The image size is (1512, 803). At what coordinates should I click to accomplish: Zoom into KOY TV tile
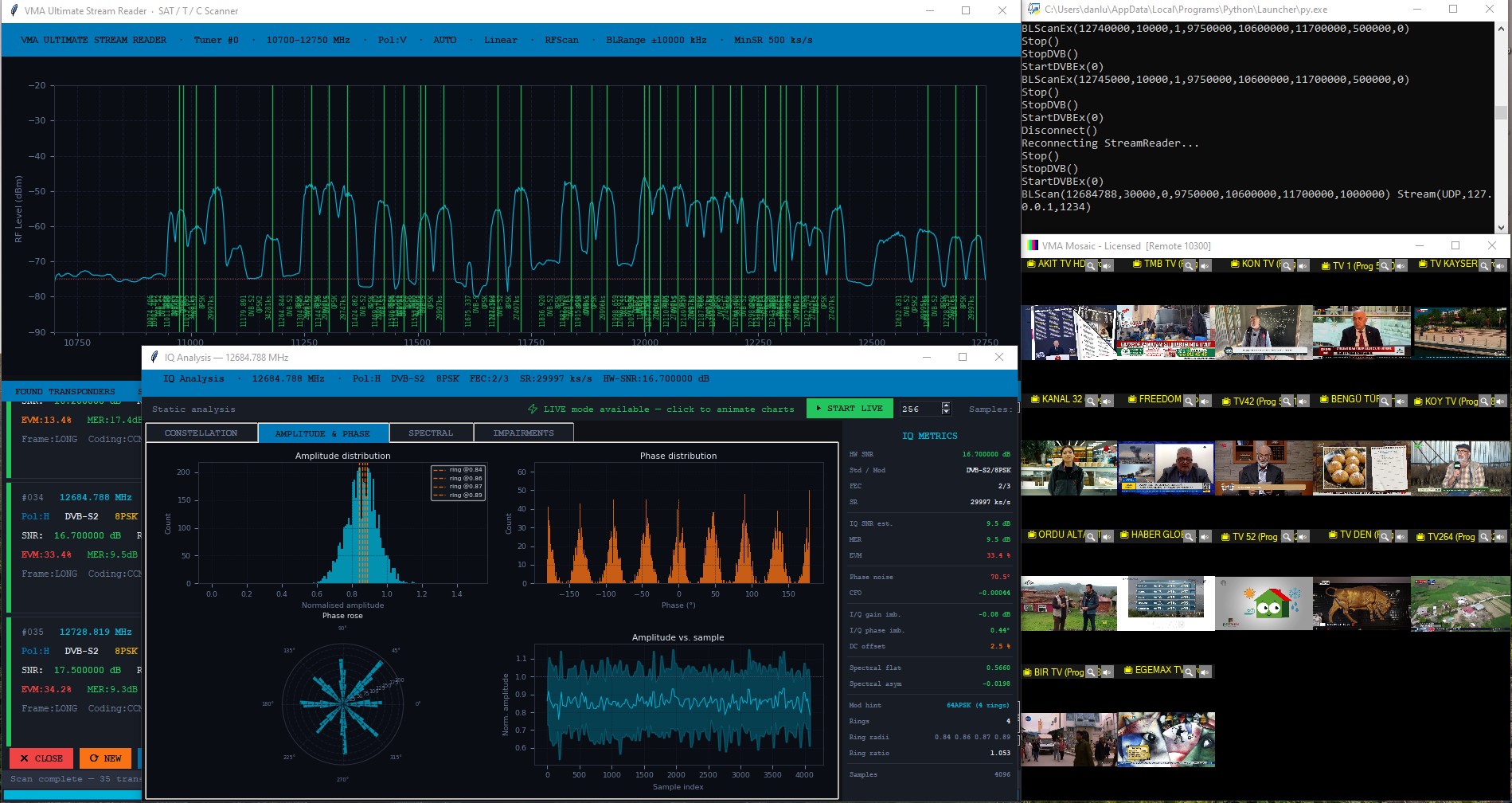coord(1484,401)
